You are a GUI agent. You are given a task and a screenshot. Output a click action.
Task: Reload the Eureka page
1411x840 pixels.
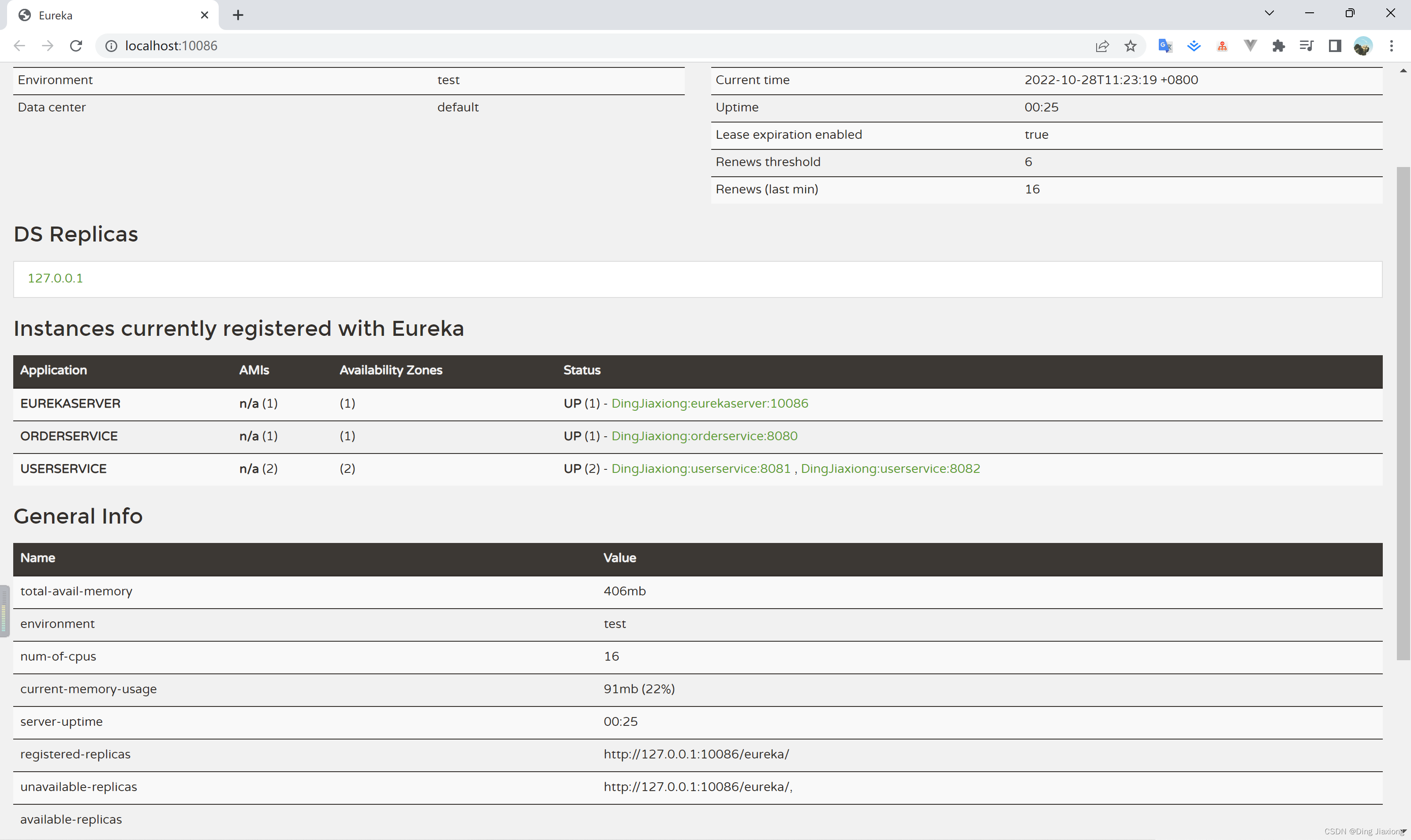(x=76, y=46)
